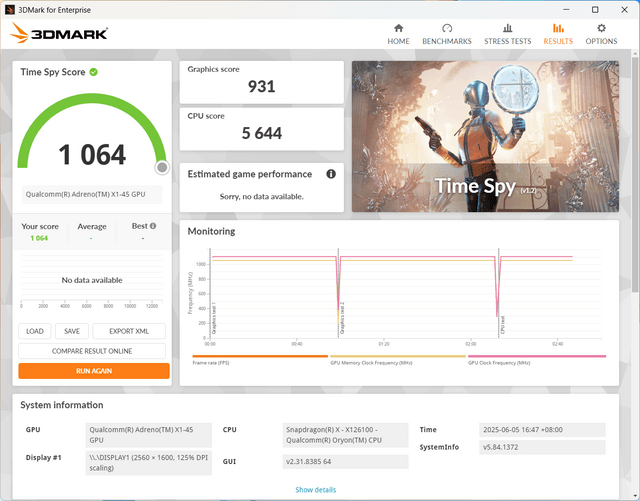Click the 3DMark app icon in title bar
The height and width of the screenshot is (501, 640).
tap(10, 10)
